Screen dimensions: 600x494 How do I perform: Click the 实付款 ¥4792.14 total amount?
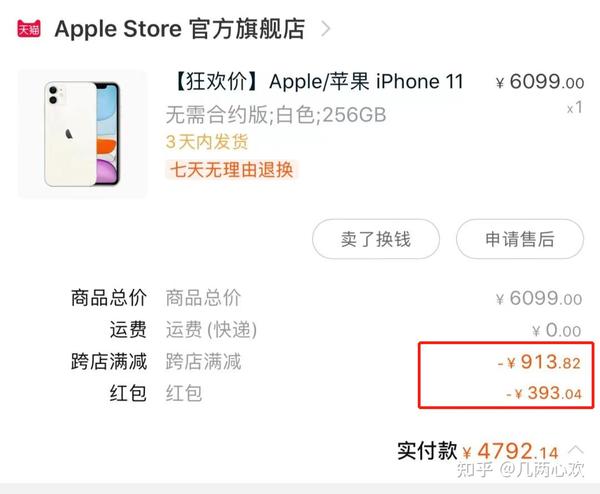pos(510,452)
